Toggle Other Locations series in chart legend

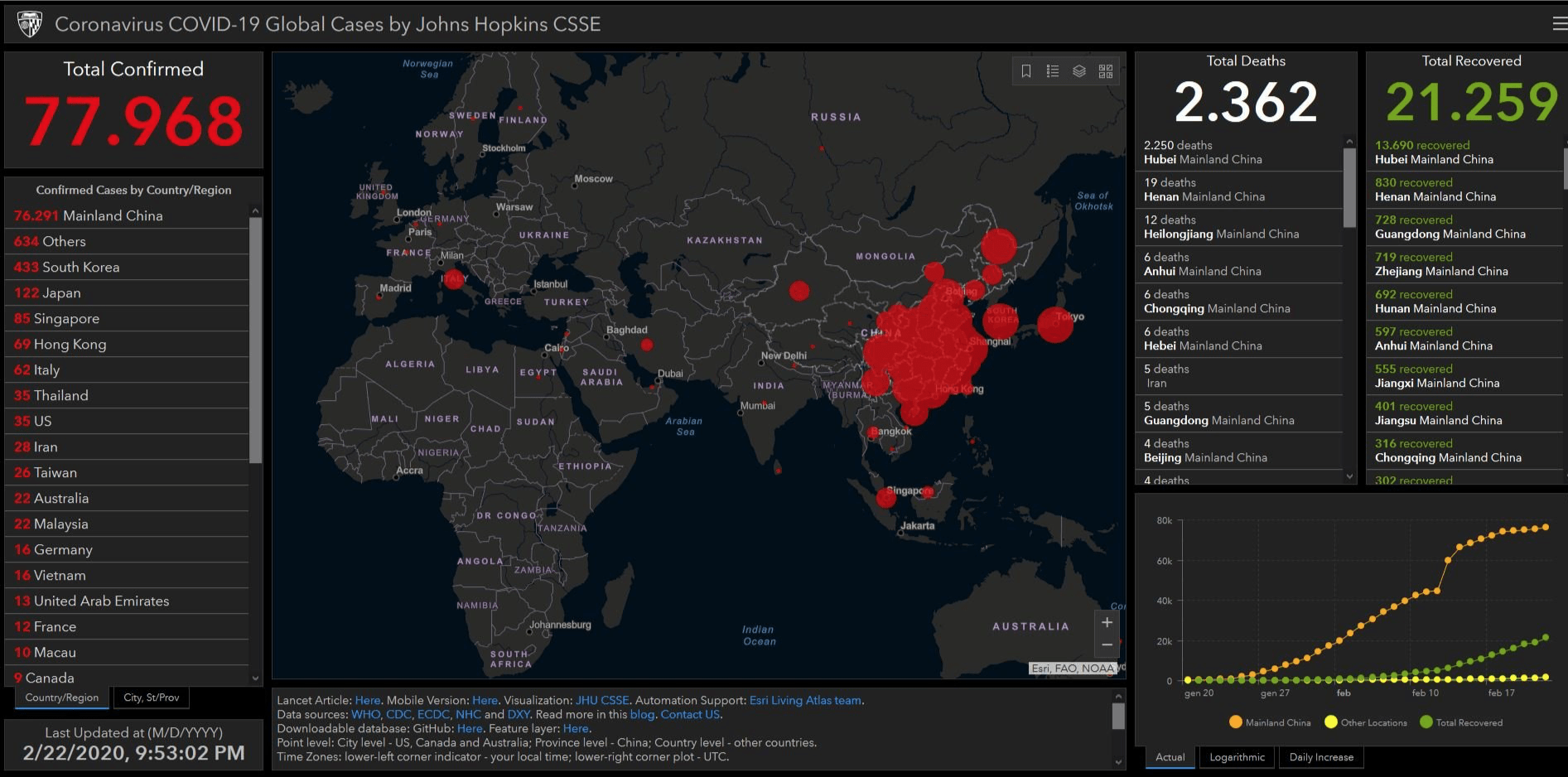tap(1366, 722)
